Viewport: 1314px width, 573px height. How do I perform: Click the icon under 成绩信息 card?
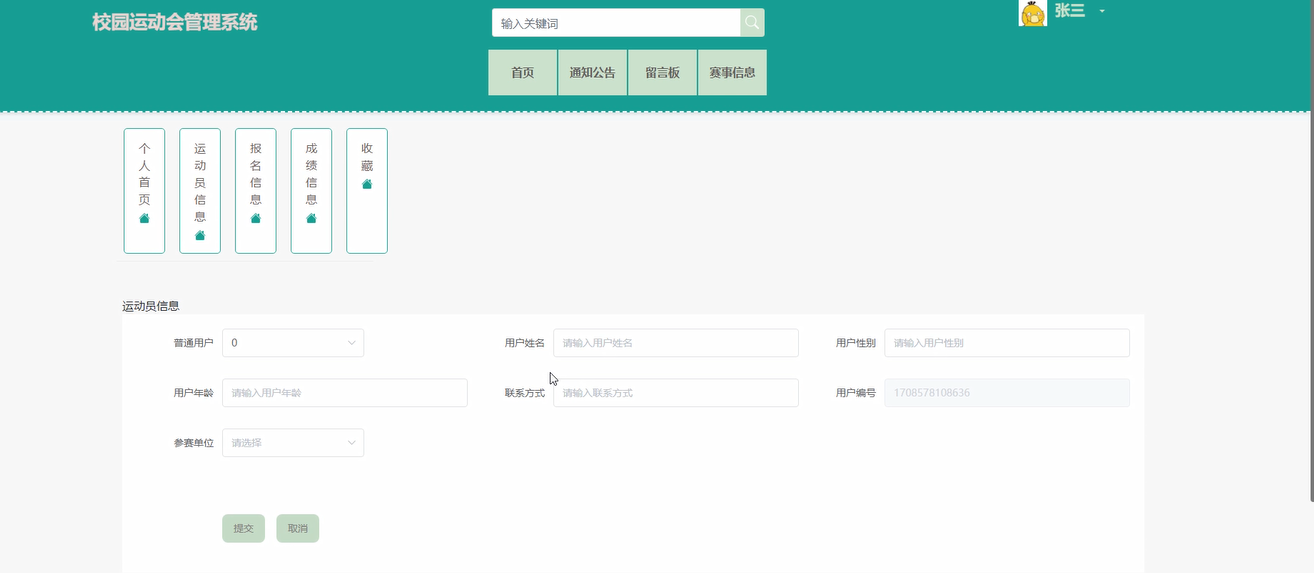pos(311,218)
